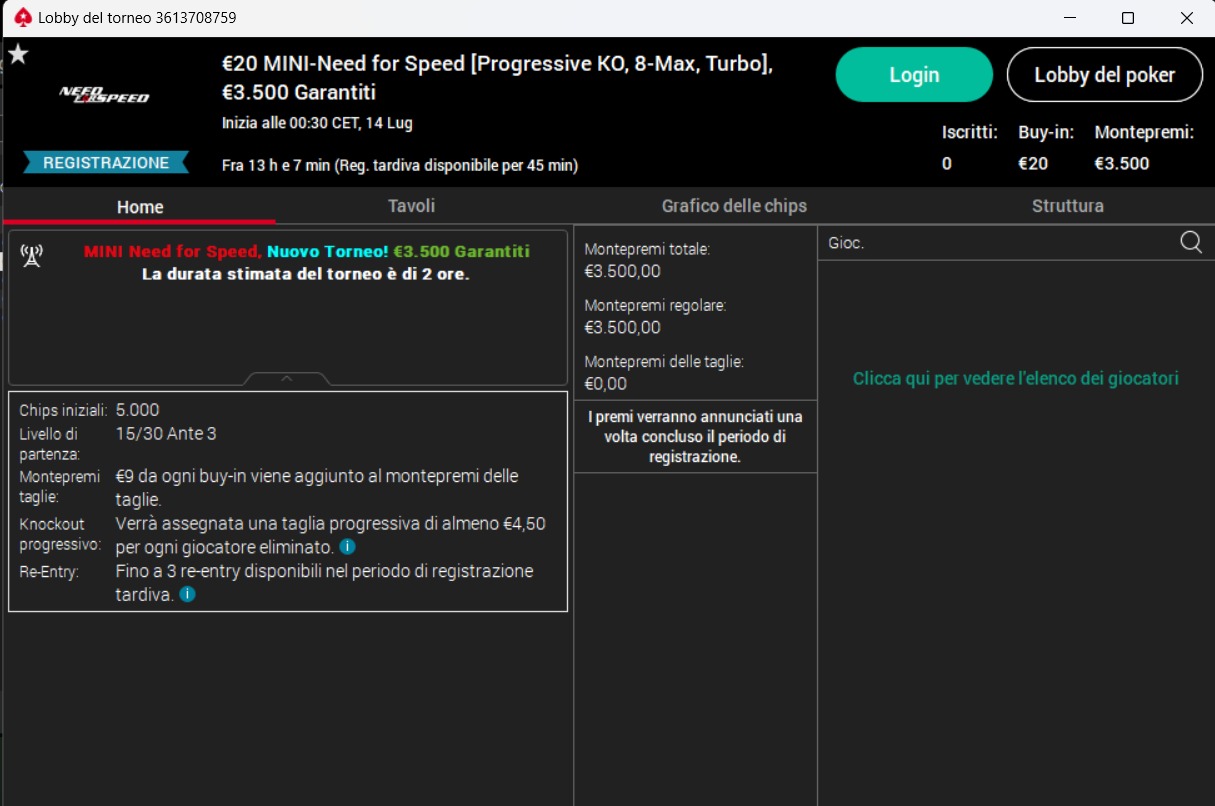Image resolution: width=1215 pixels, height=806 pixels.
Task: Click the Chips iniziali value 5.000
Action: (137, 410)
